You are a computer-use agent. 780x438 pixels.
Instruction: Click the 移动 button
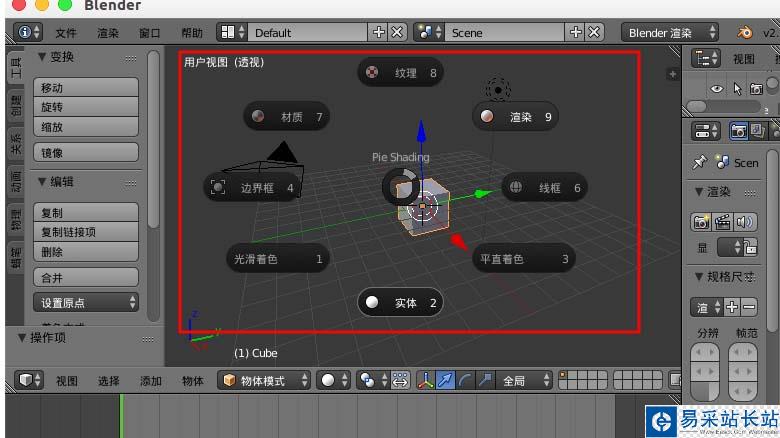tap(86, 88)
